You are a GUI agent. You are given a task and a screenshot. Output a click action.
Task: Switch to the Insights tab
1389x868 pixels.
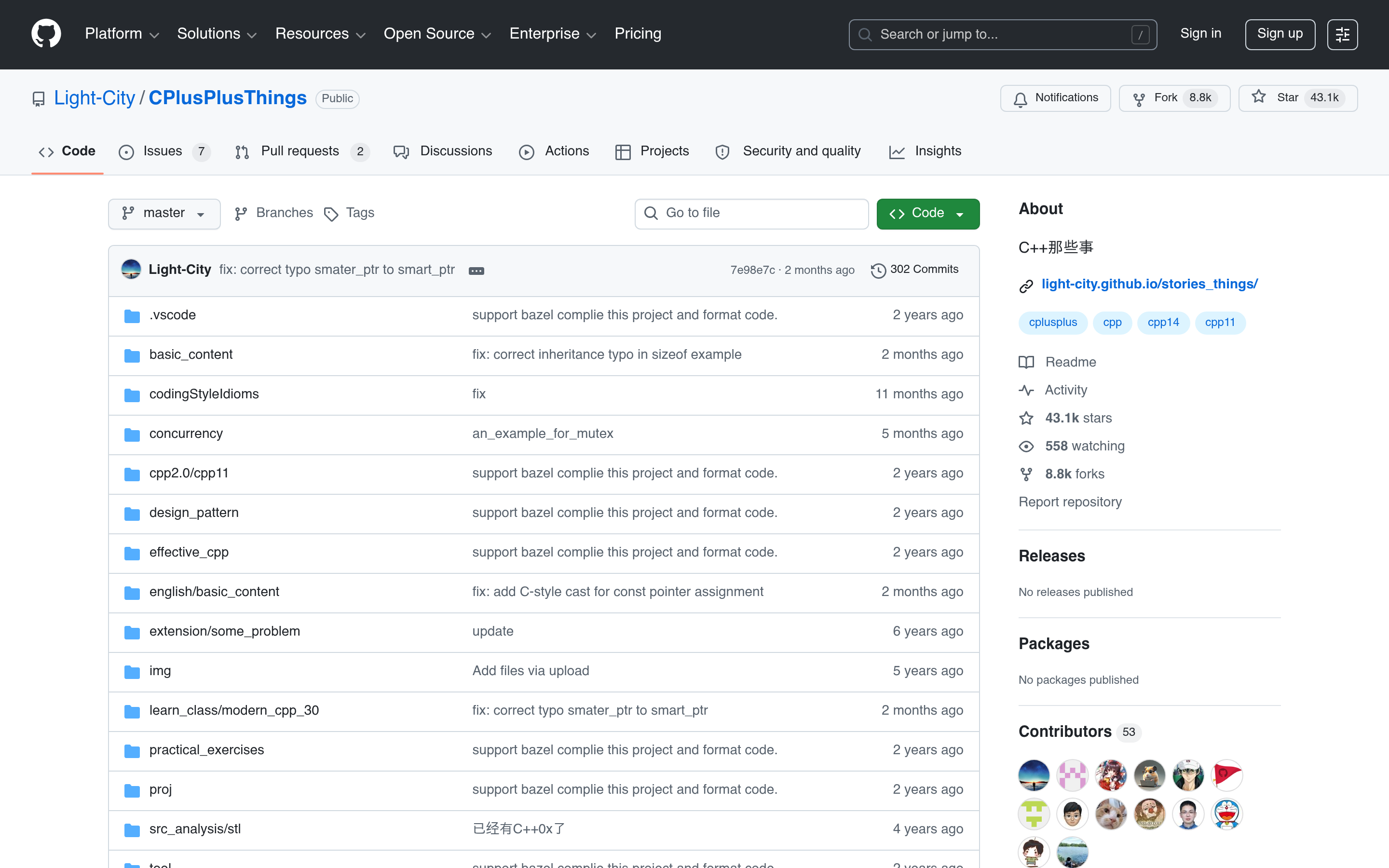(925, 151)
